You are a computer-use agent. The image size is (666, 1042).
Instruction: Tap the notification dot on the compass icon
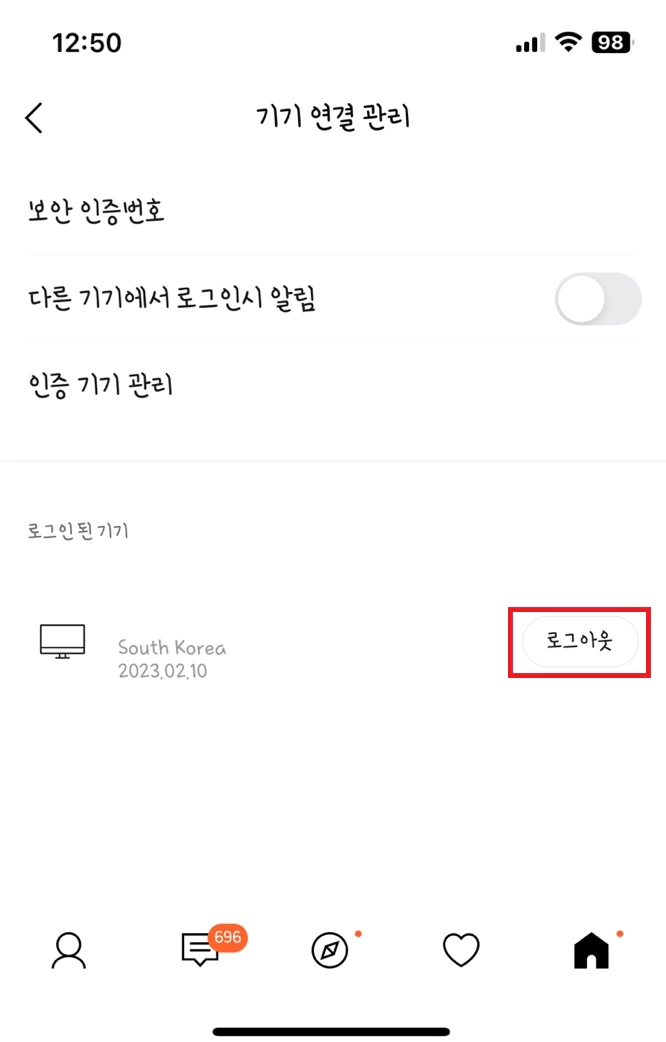point(359,934)
